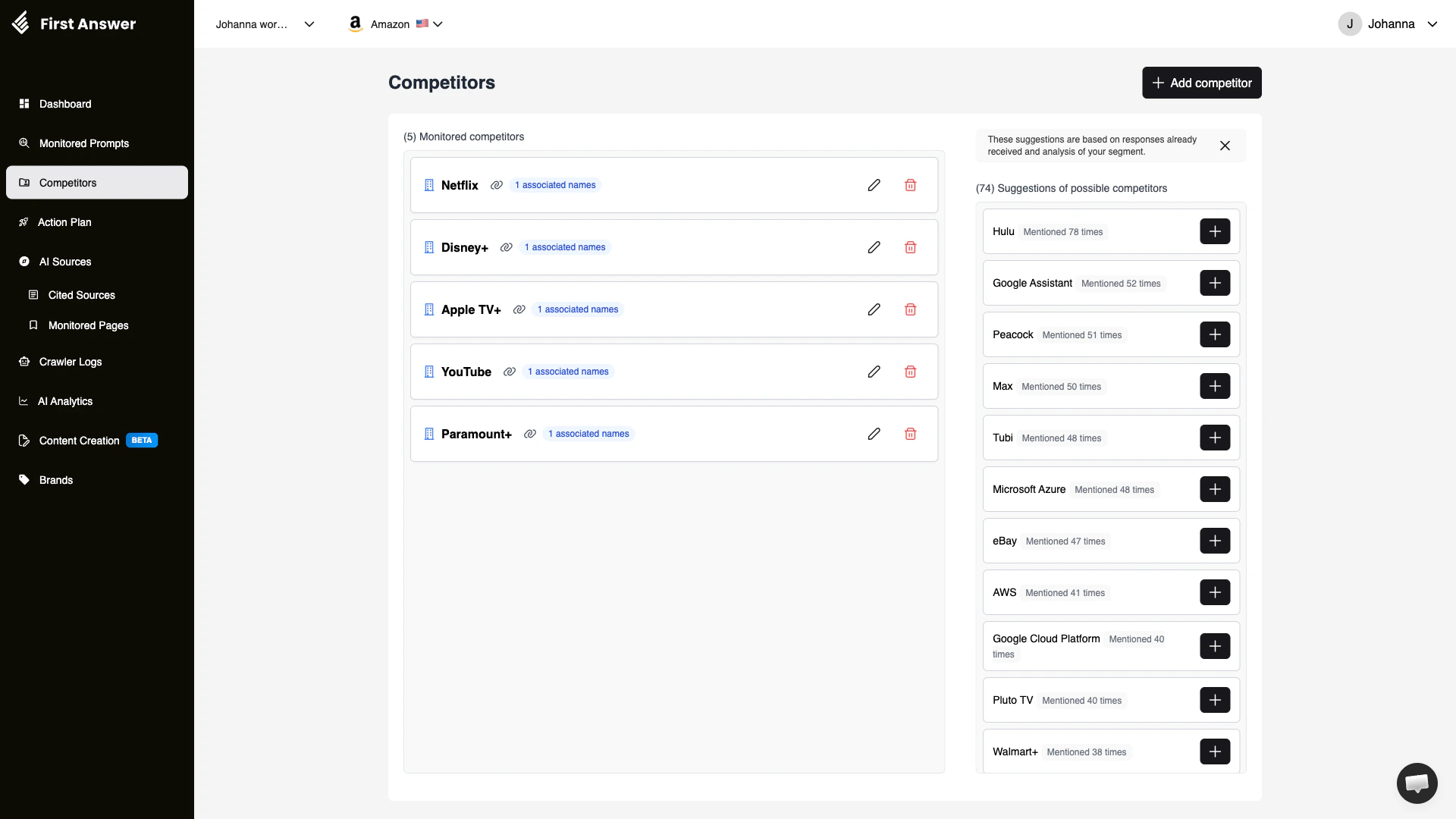
Task: Open the Johanna workspace dropdown
Action: [x=264, y=24]
